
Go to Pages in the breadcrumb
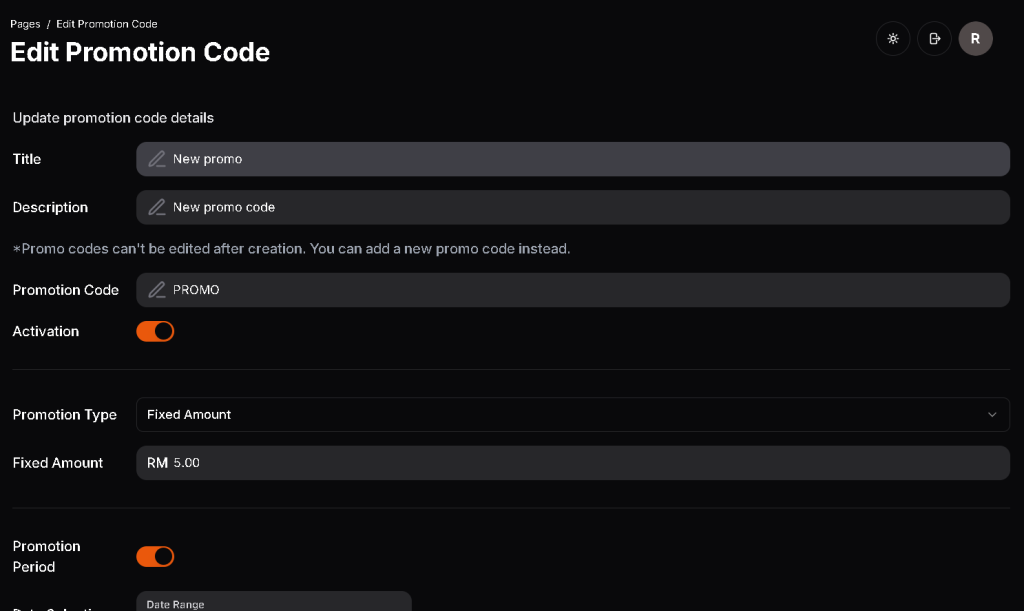click(25, 24)
